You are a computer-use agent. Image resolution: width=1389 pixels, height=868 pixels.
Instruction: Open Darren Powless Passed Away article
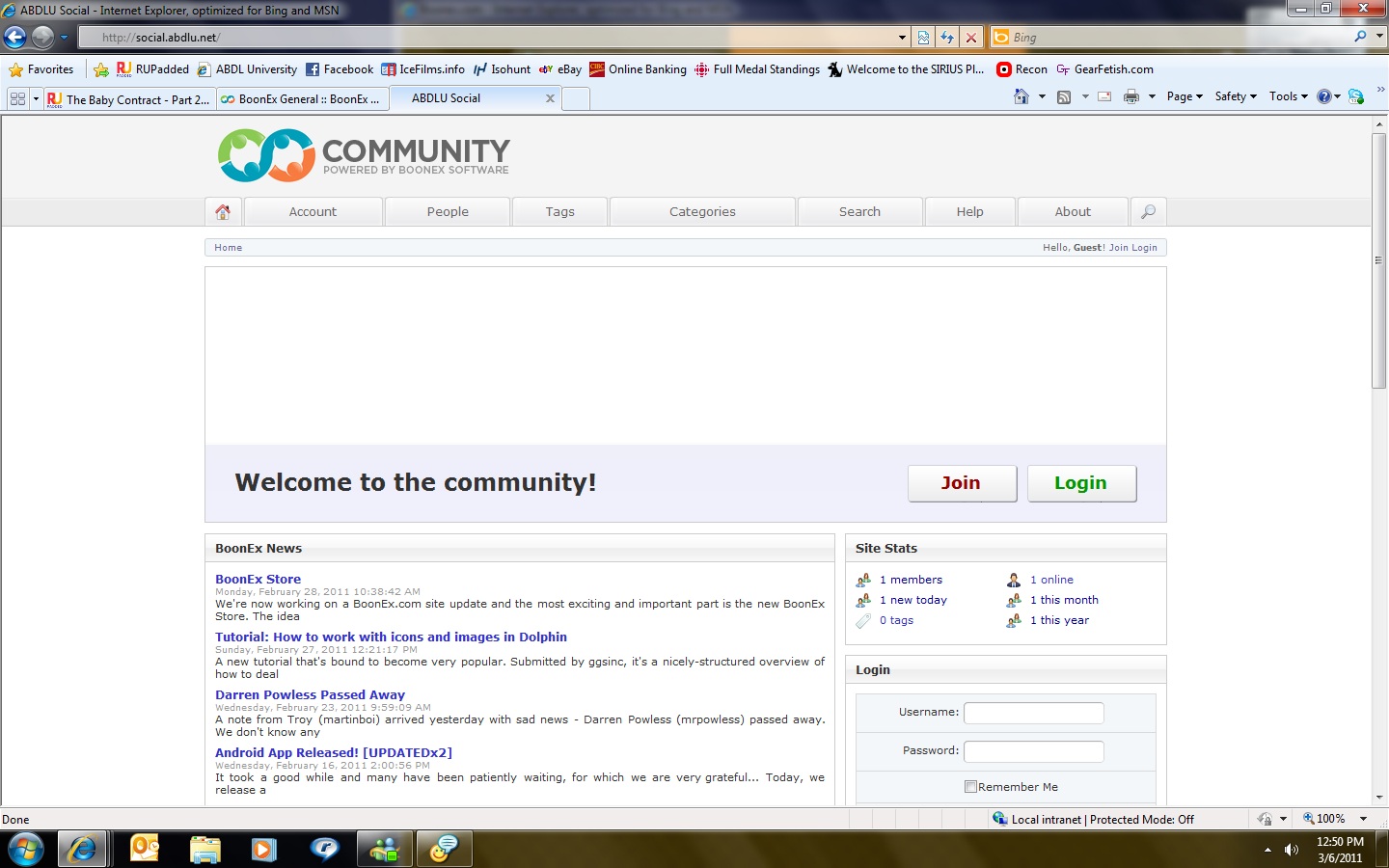(x=310, y=694)
